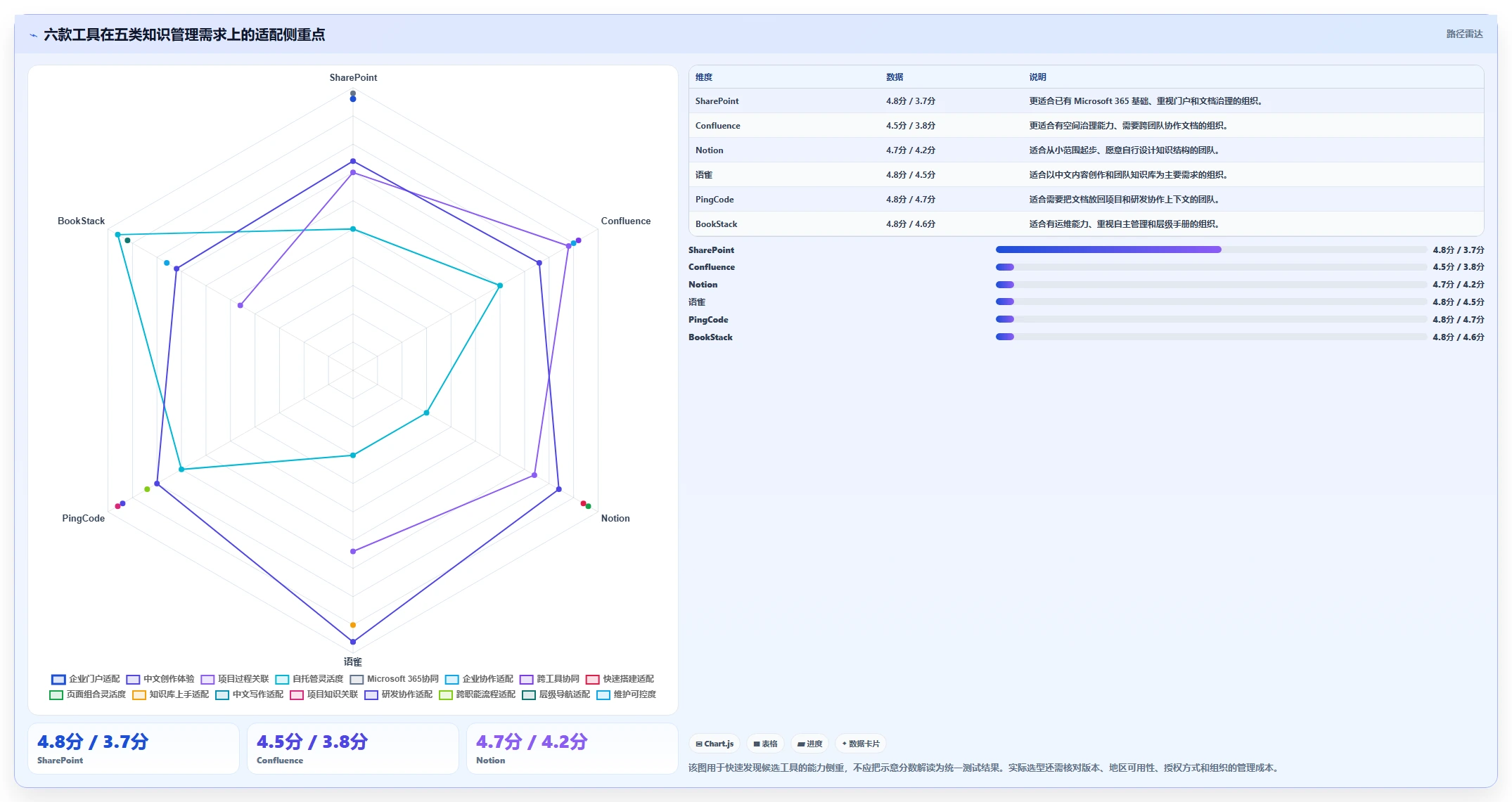
Task: Toggle the 层级导航适配 legend item
Action: click(556, 694)
